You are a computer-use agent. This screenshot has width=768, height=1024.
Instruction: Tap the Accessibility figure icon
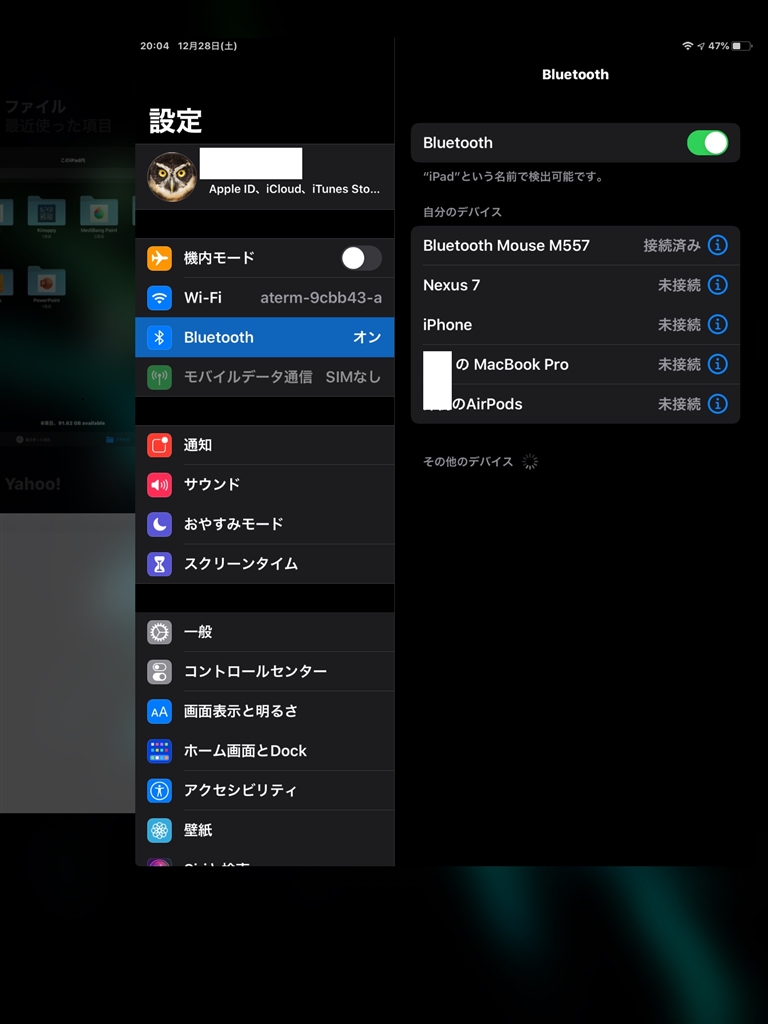pos(159,791)
